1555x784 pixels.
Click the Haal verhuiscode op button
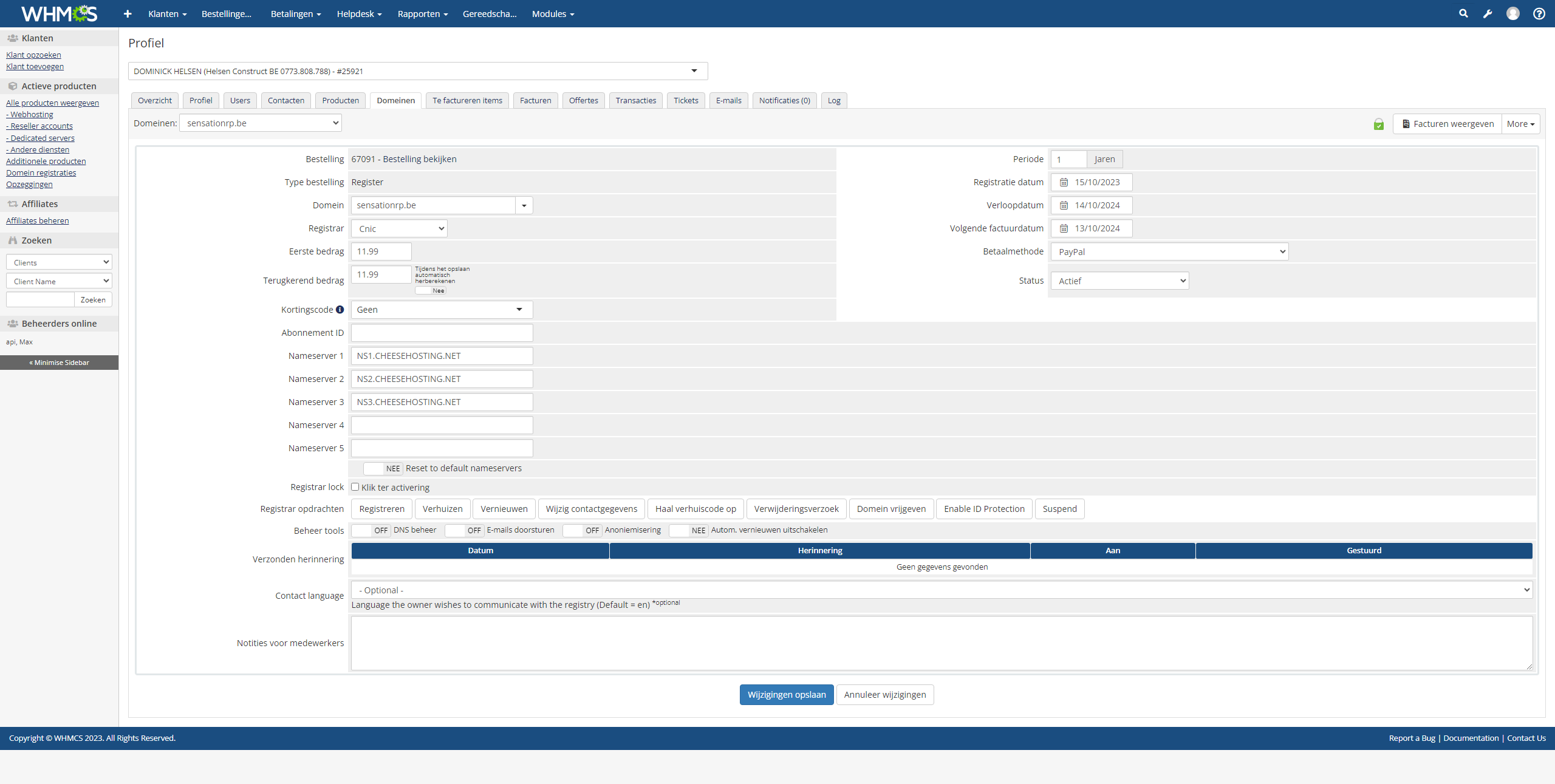click(695, 509)
